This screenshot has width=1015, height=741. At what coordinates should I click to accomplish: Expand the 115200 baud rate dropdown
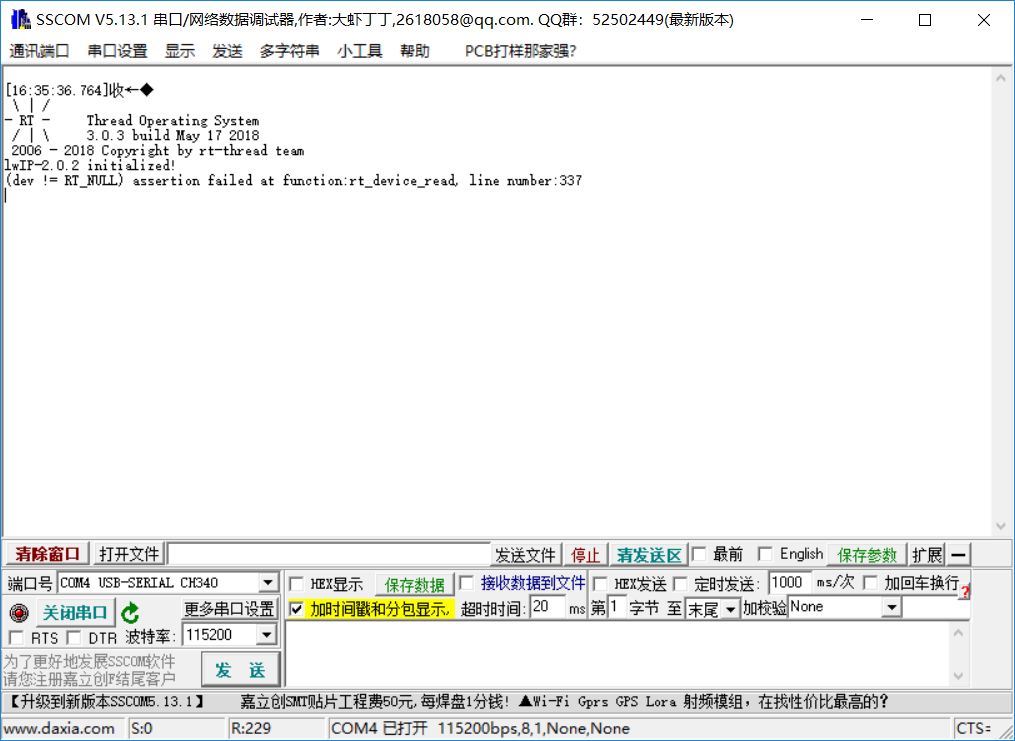pyautogui.click(x=266, y=635)
